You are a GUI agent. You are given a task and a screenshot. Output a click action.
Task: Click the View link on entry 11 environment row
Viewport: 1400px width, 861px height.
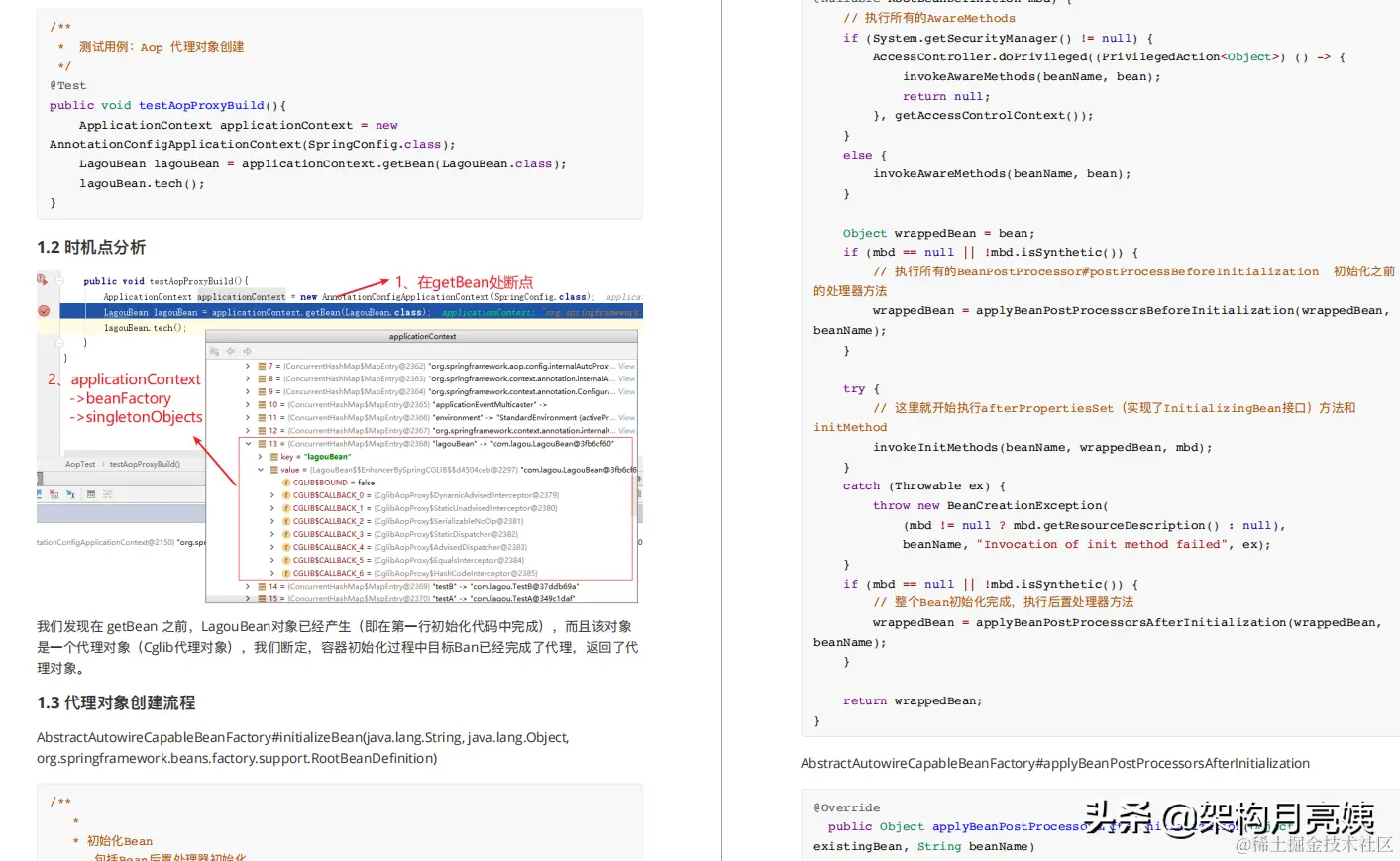[x=626, y=417]
